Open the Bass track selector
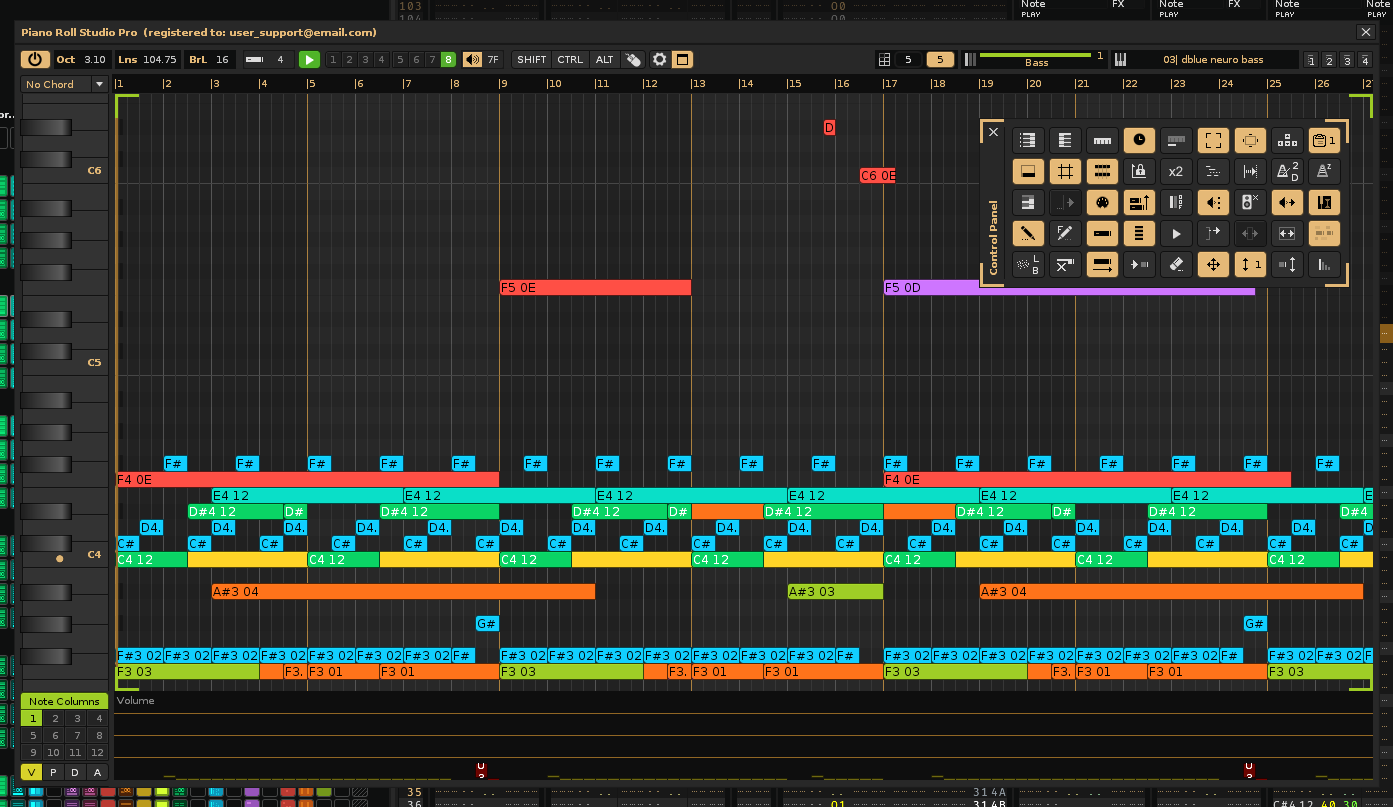This screenshot has width=1393, height=807. [x=1036, y=60]
